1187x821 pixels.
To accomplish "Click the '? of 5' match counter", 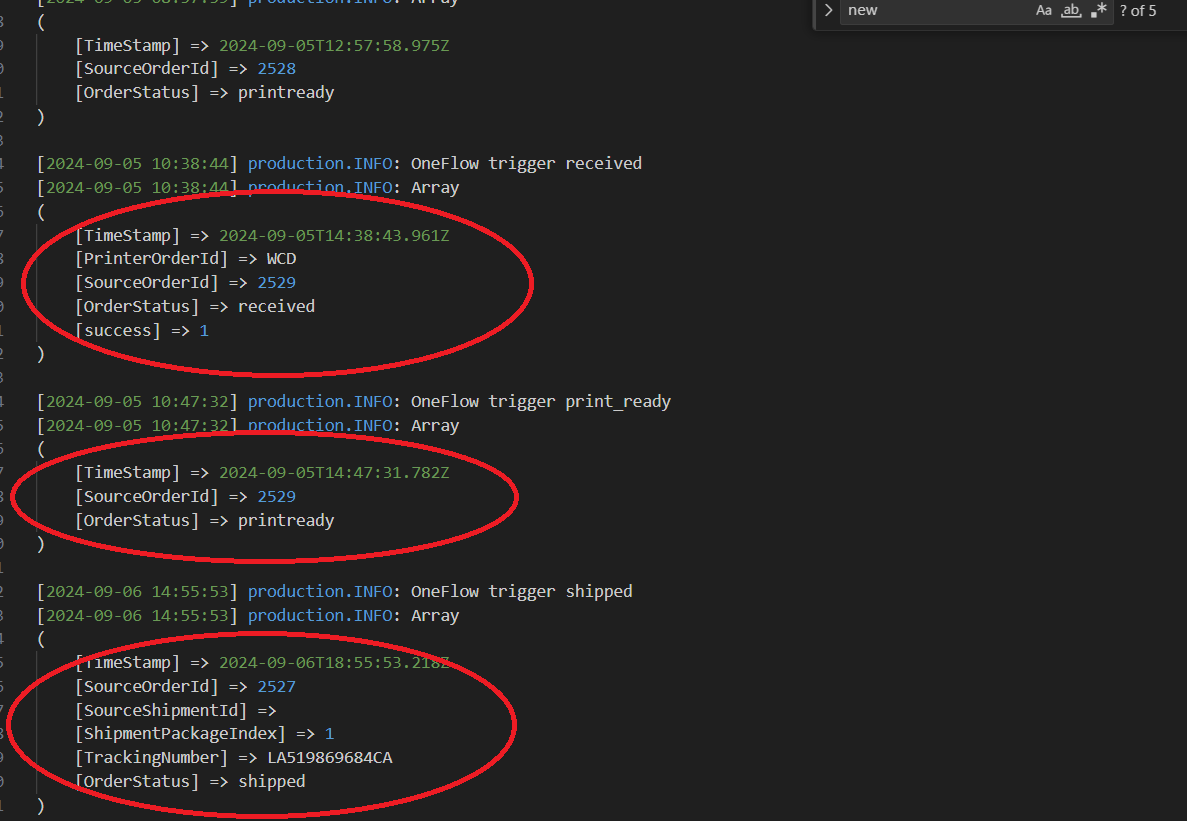I will [x=1138, y=11].
